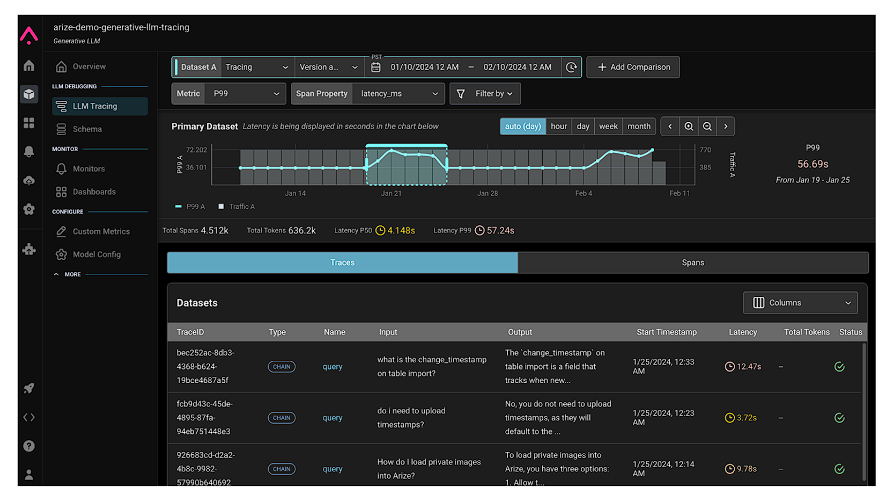Switch to the Traces tab
This screenshot has width=892, height=494.
342,262
